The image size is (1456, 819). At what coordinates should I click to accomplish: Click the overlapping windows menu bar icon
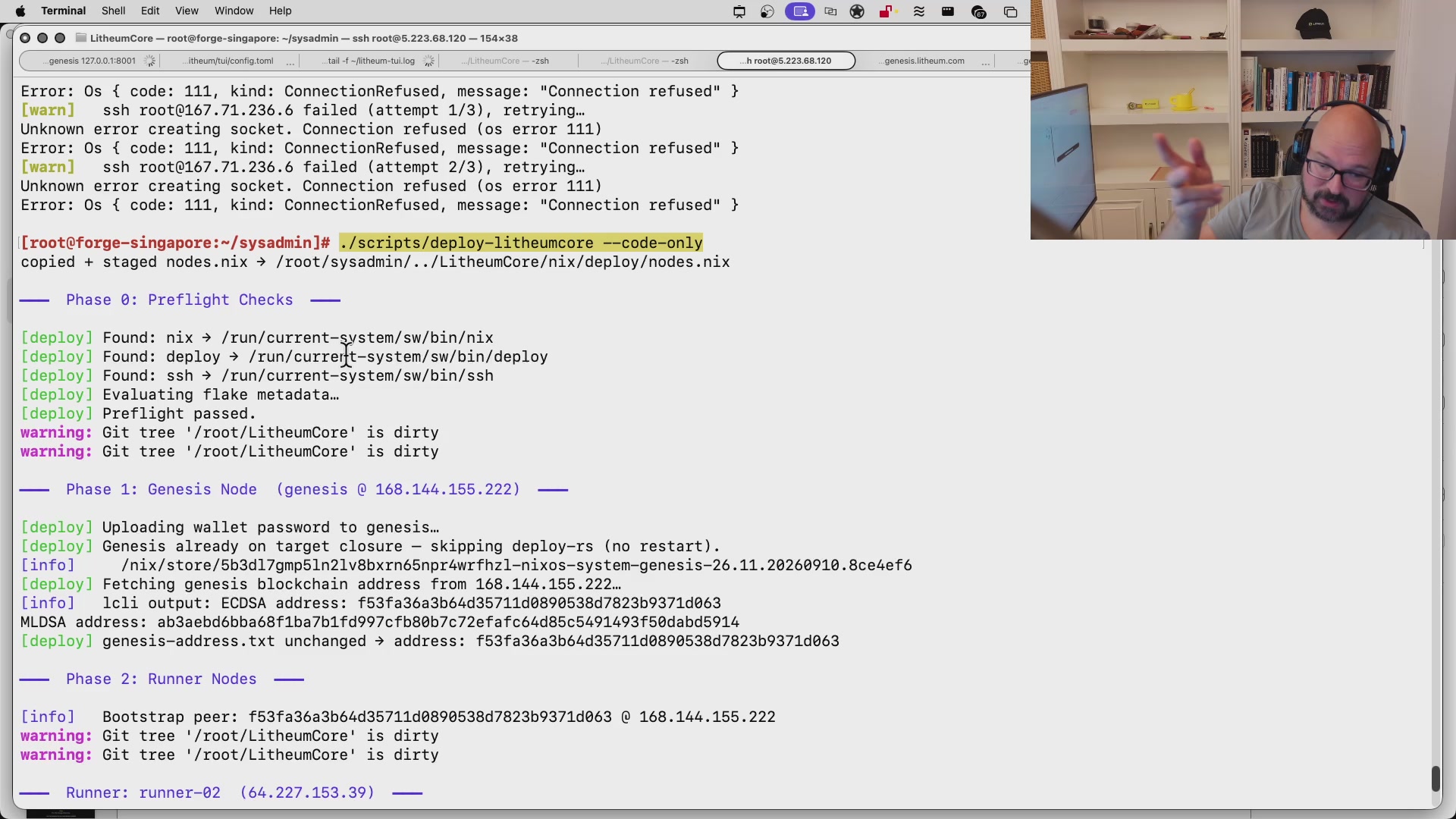point(1010,11)
